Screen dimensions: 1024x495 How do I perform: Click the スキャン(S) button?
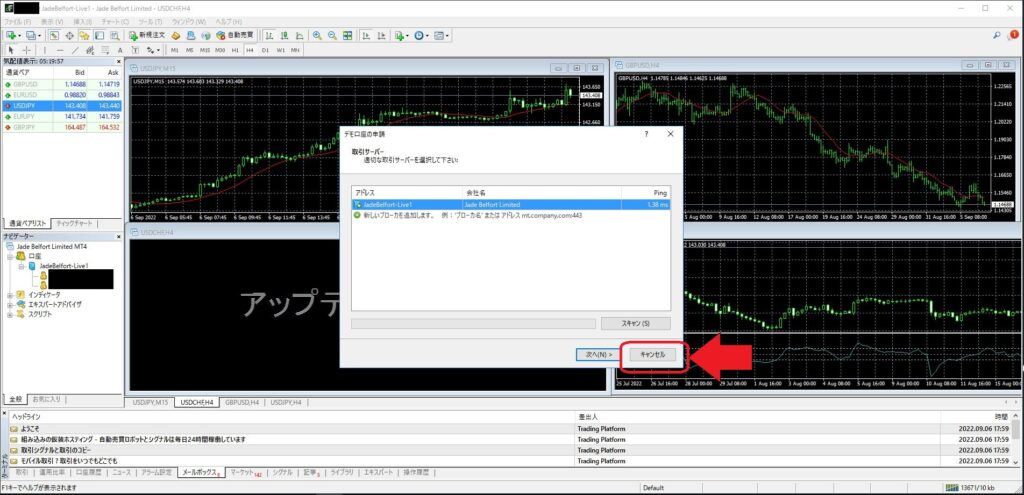pos(635,324)
